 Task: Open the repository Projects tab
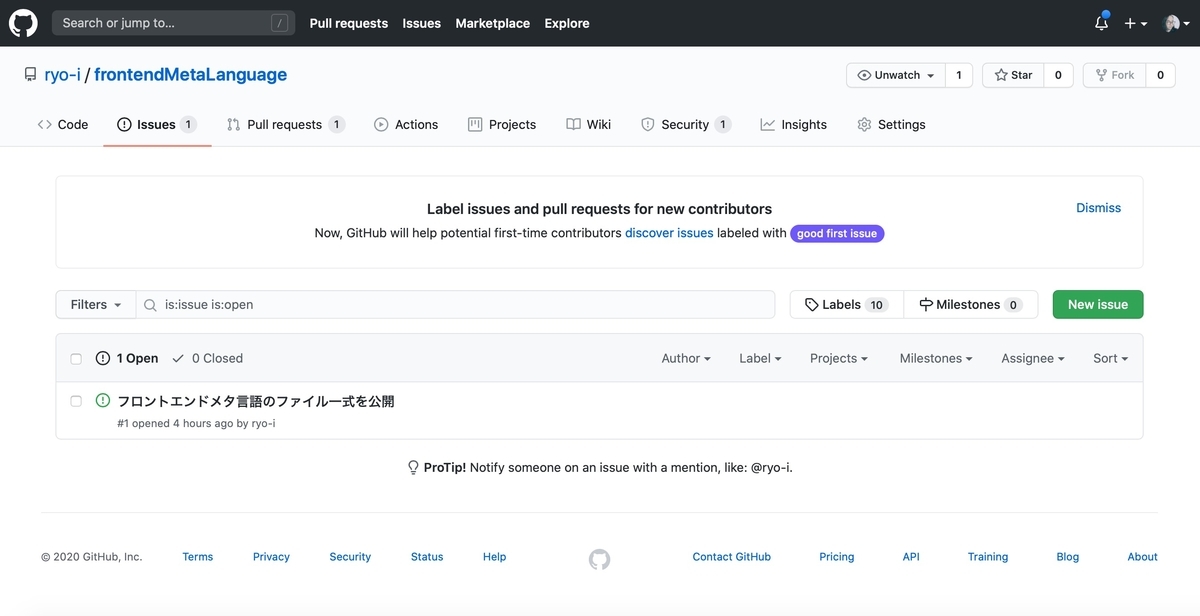502,125
